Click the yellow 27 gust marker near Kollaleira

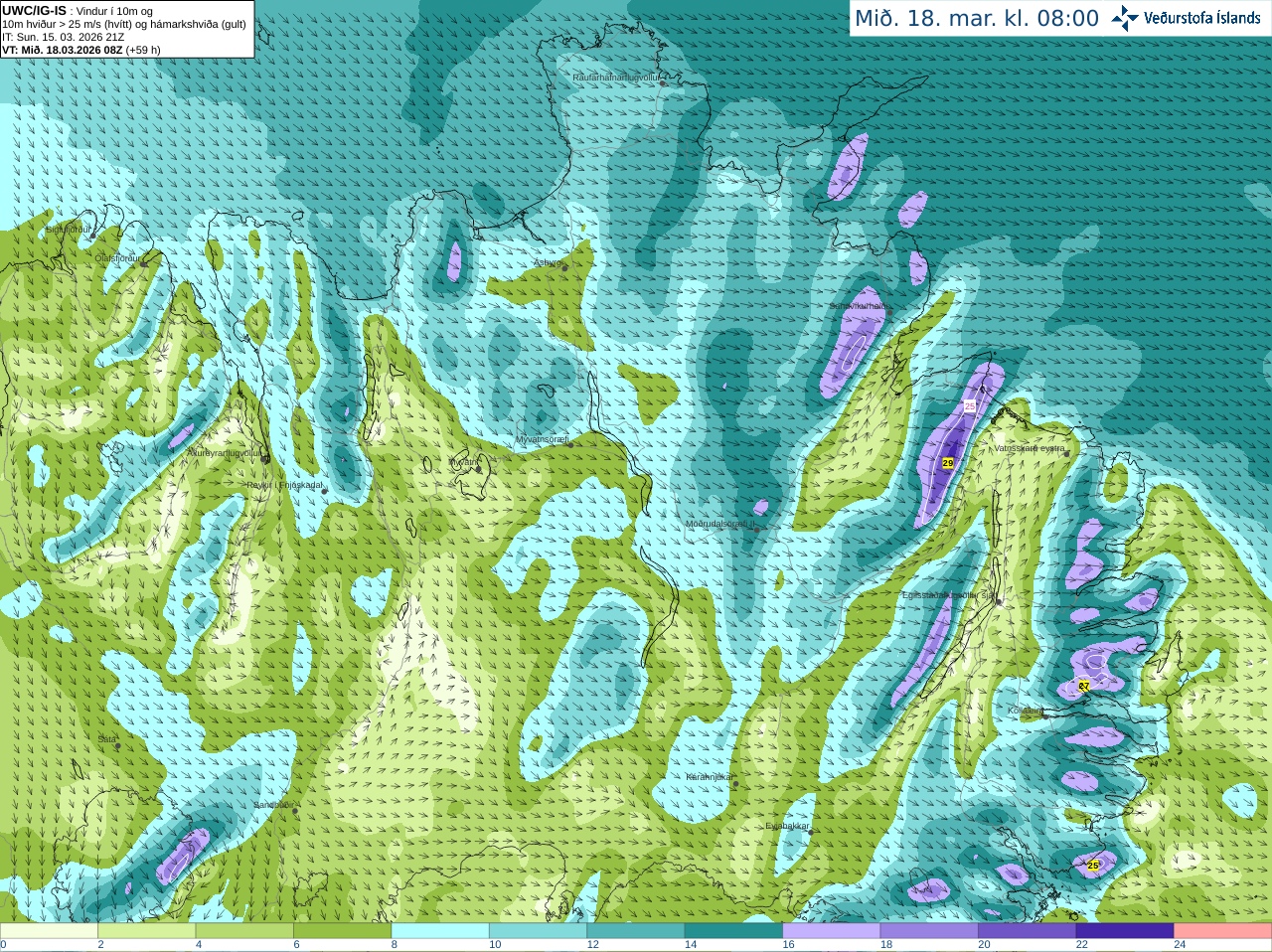[x=1084, y=686]
